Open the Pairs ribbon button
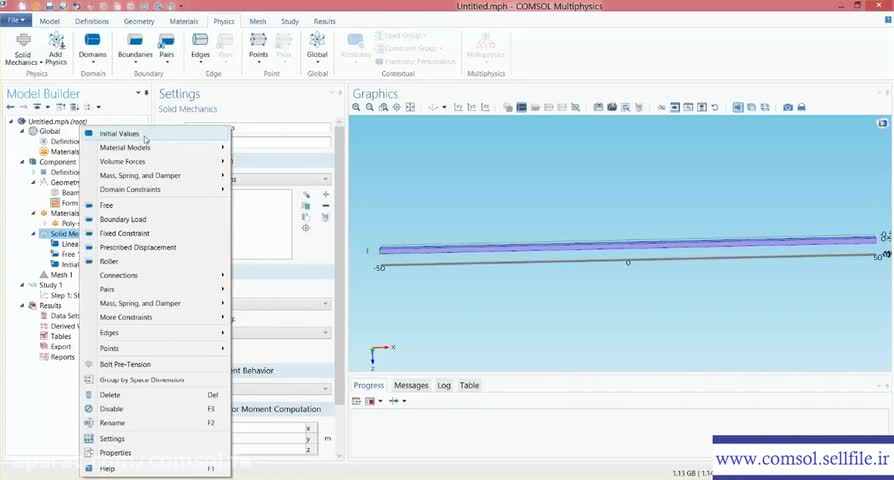 pos(166,48)
